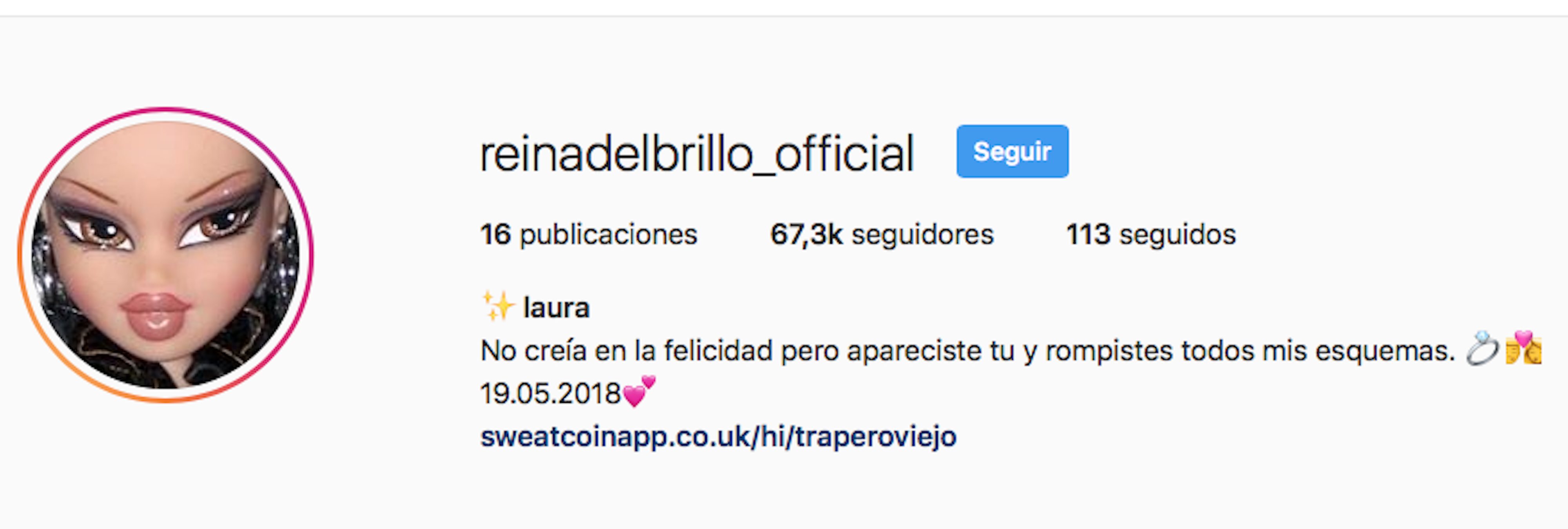Open the 113 seguidos list
The width and height of the screenshot is (1568, 529).
(1151, 234)
